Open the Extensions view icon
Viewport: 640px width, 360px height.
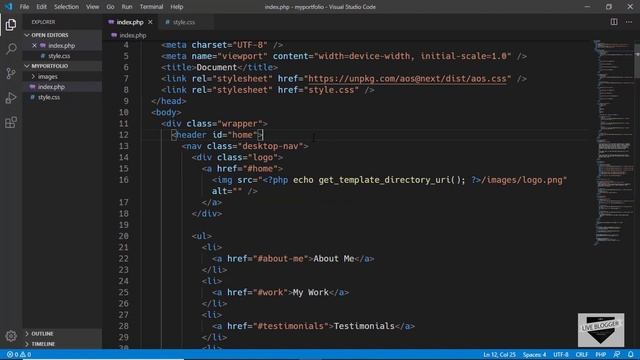point(11,122)
